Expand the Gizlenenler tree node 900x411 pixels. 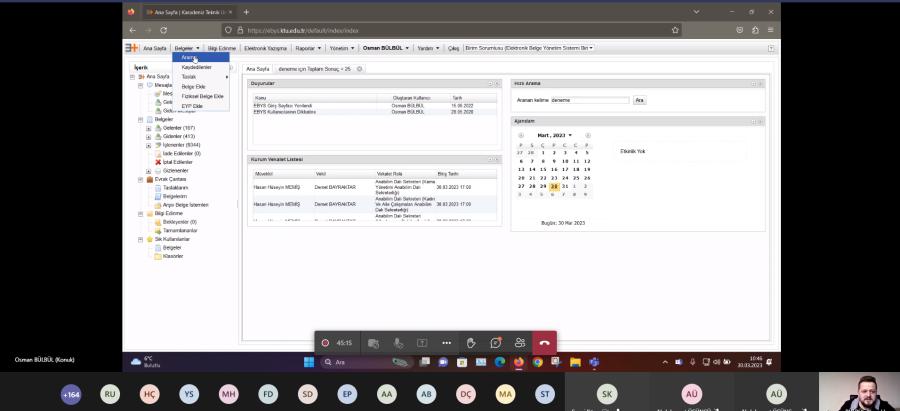point(149,171)
